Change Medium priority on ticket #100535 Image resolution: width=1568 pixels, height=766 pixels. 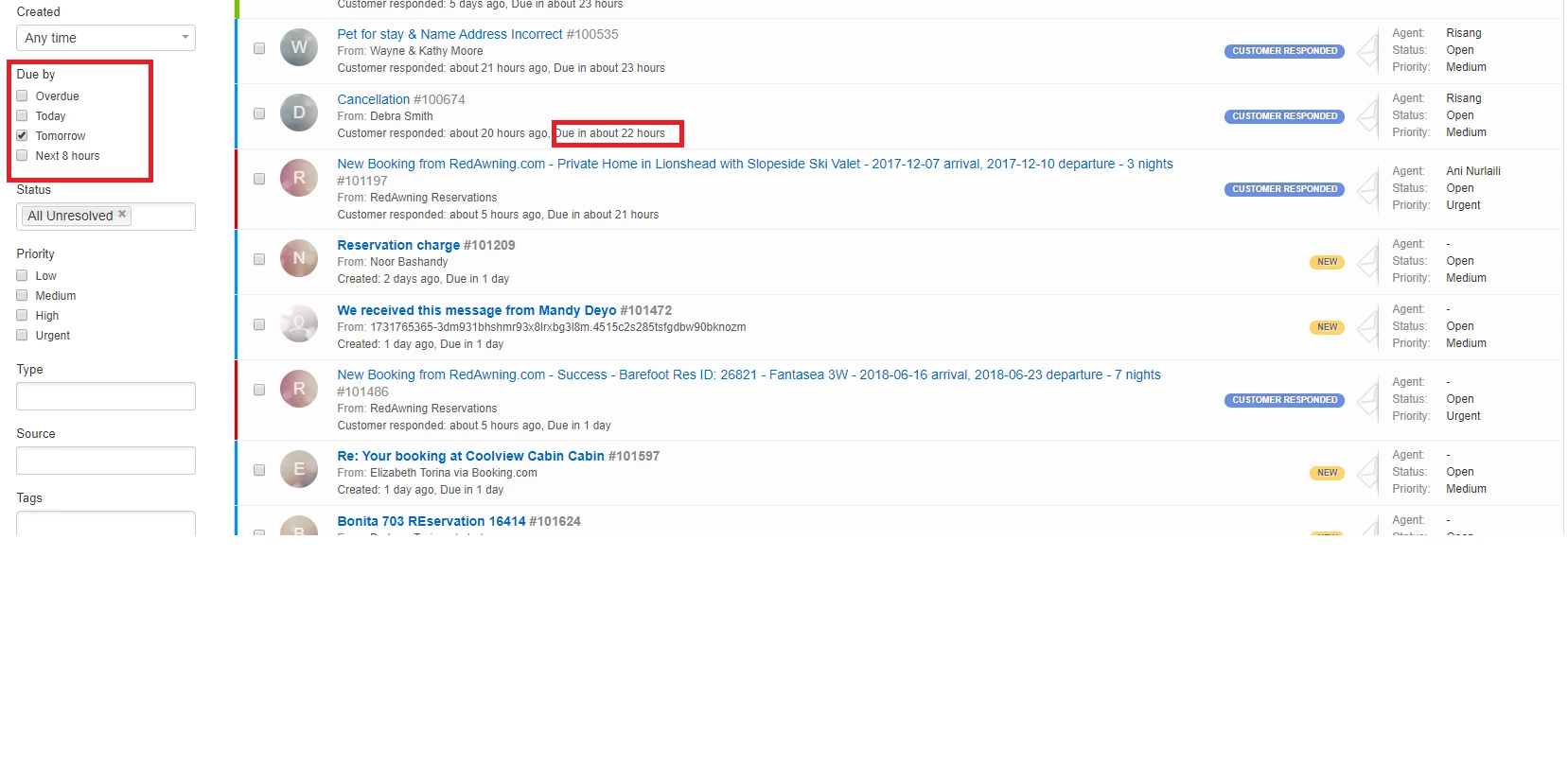click(1466, 67)
